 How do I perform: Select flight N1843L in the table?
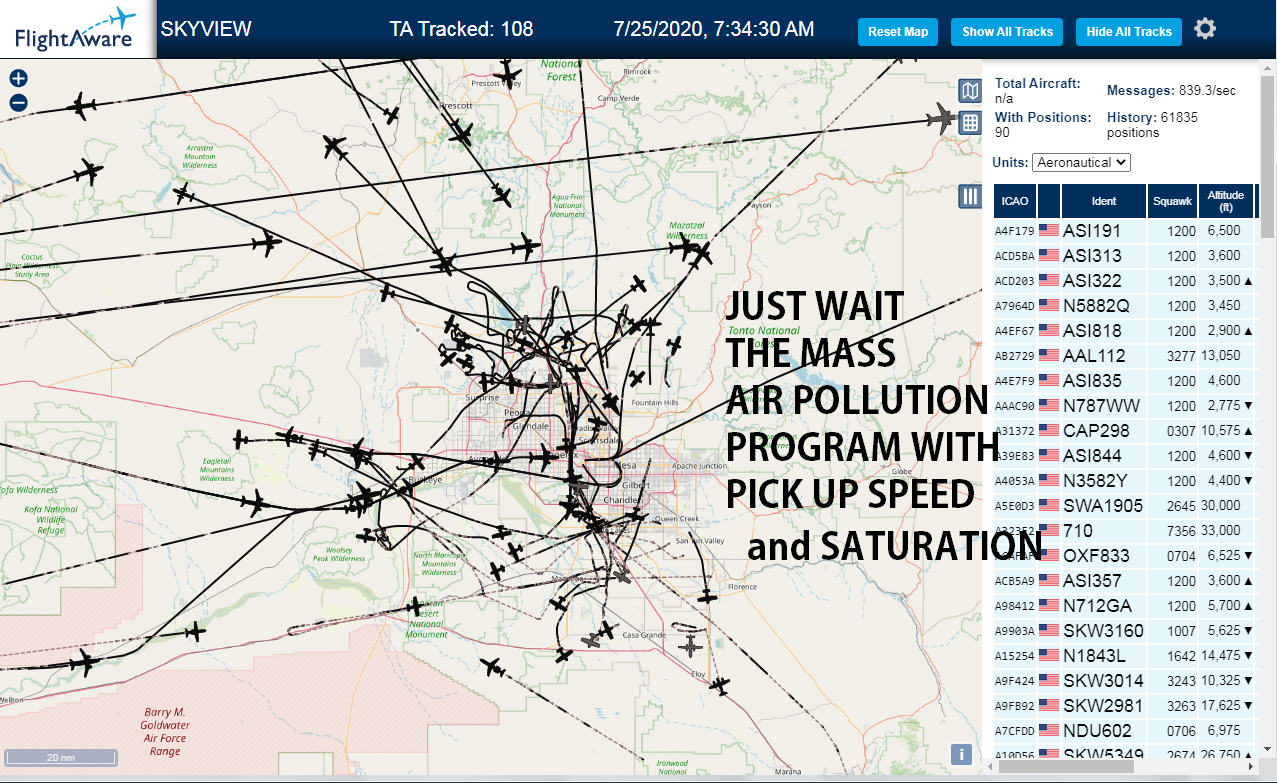click(1096, 656)
